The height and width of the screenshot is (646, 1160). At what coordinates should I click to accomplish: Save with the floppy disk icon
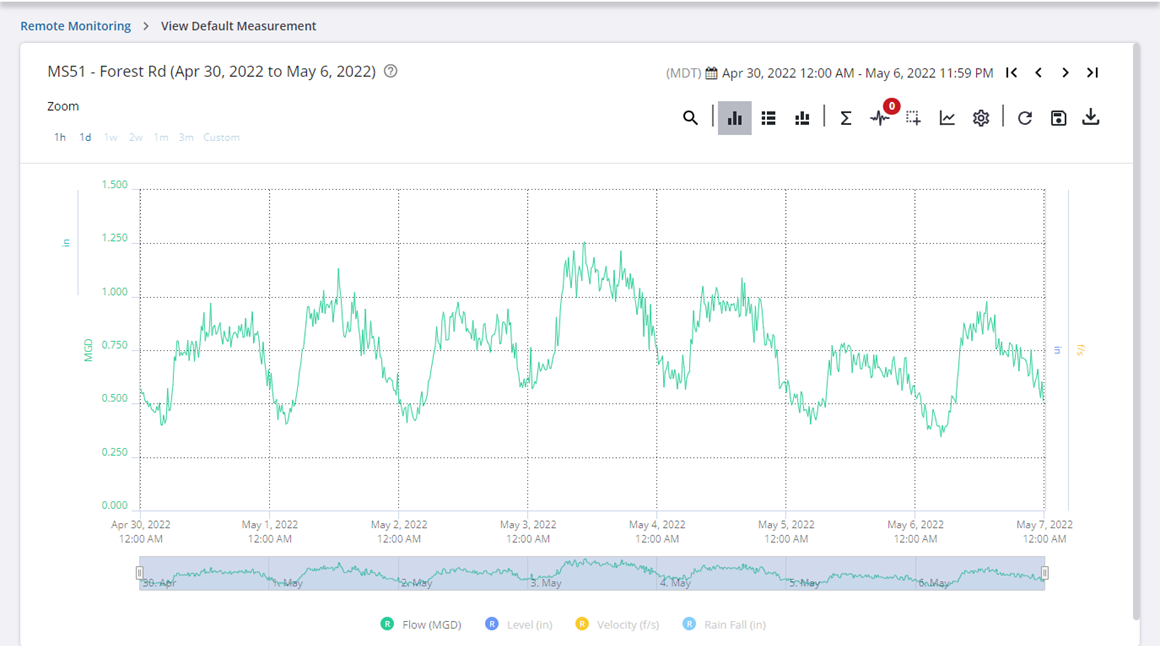pyautogui.click(x=1058, y=118)
